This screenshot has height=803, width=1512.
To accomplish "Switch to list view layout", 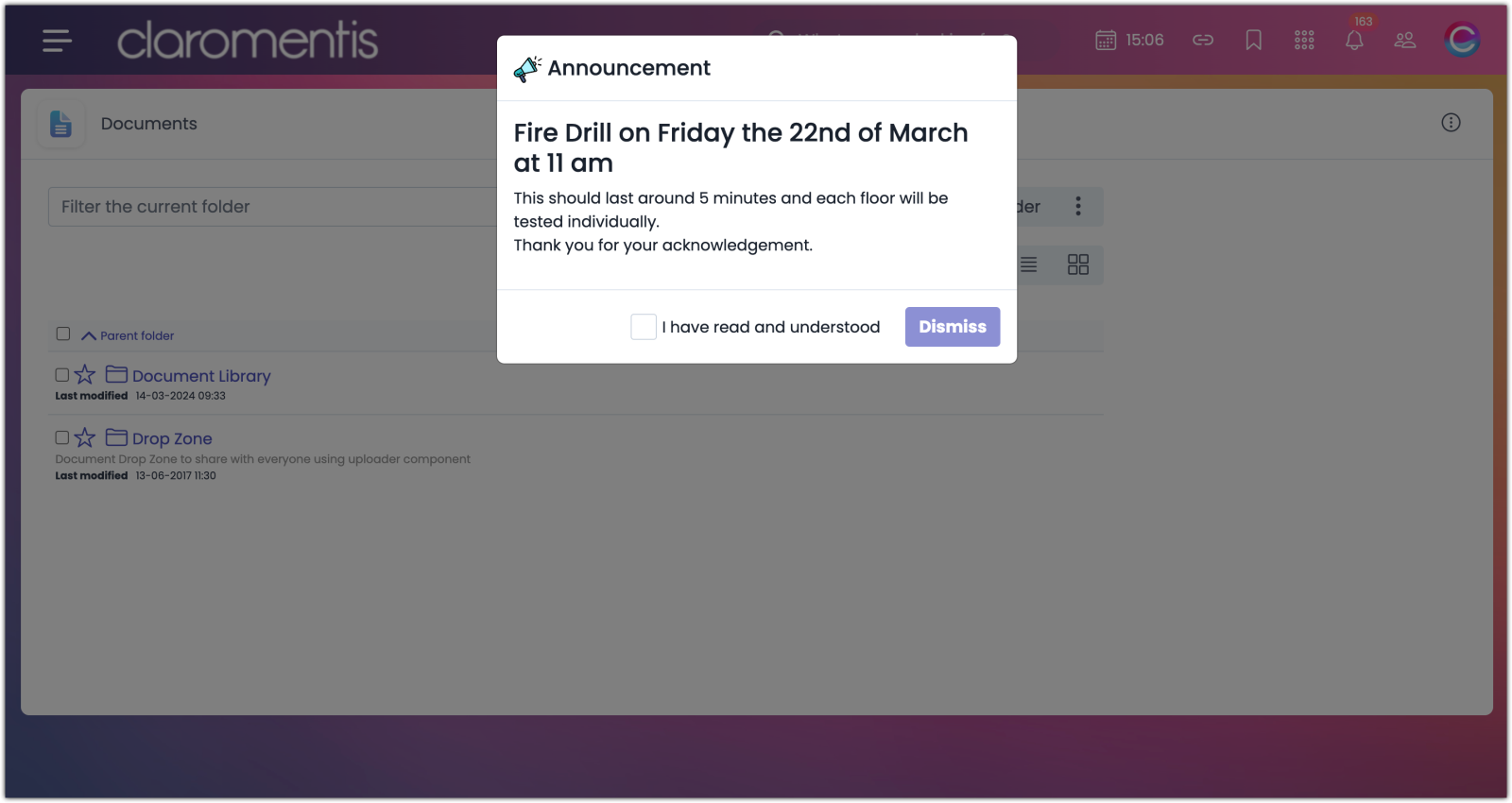I will [1028, 265].
